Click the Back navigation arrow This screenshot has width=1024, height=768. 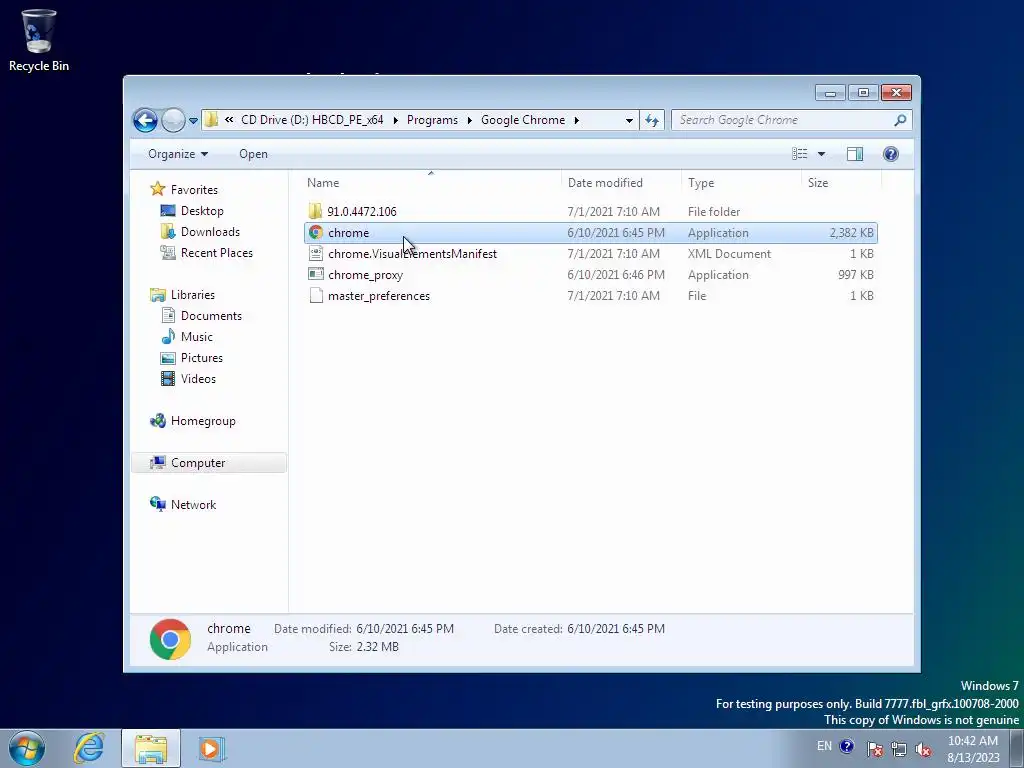[x=145, y=120]
